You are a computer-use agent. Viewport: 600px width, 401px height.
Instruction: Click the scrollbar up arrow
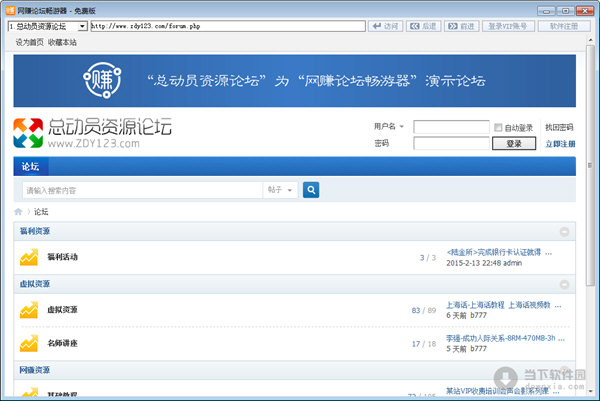click(590, 40)
